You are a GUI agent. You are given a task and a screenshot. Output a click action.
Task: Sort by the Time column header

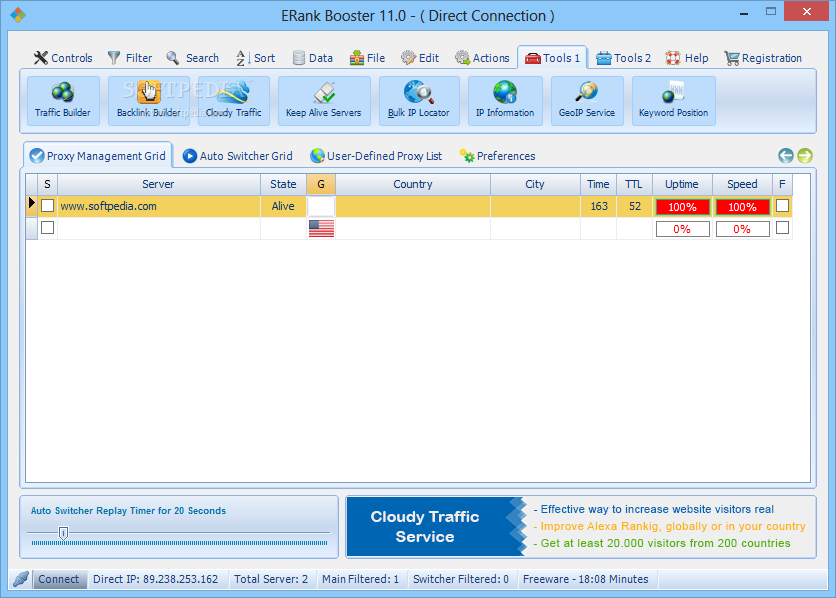pyautogui.click(x=598, y=184)
